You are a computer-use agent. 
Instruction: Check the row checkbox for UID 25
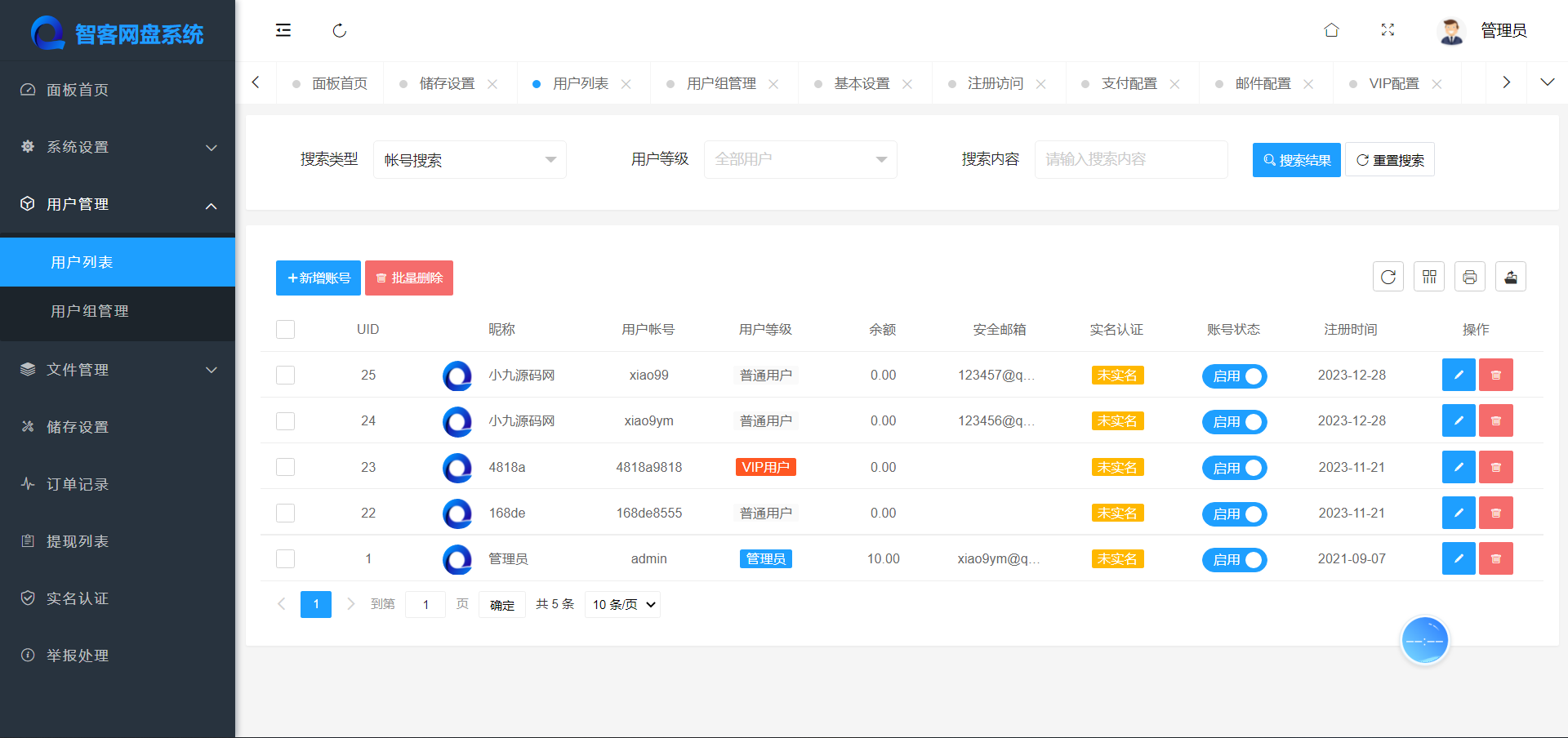click(x=285, y=375)
